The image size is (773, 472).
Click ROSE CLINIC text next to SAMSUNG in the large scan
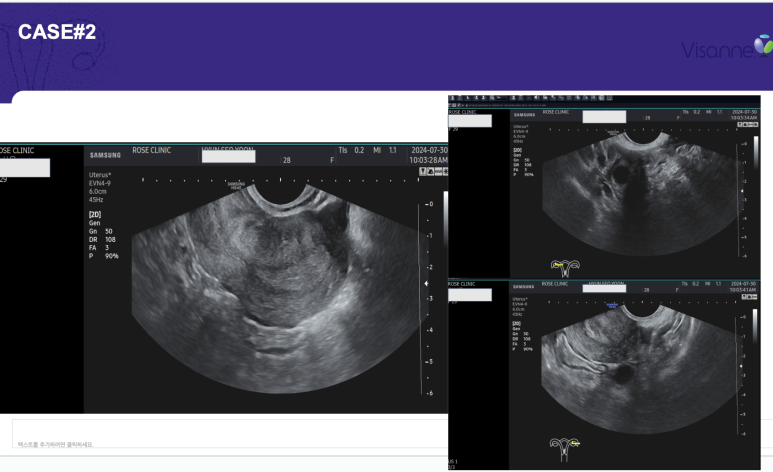point(151,150)
